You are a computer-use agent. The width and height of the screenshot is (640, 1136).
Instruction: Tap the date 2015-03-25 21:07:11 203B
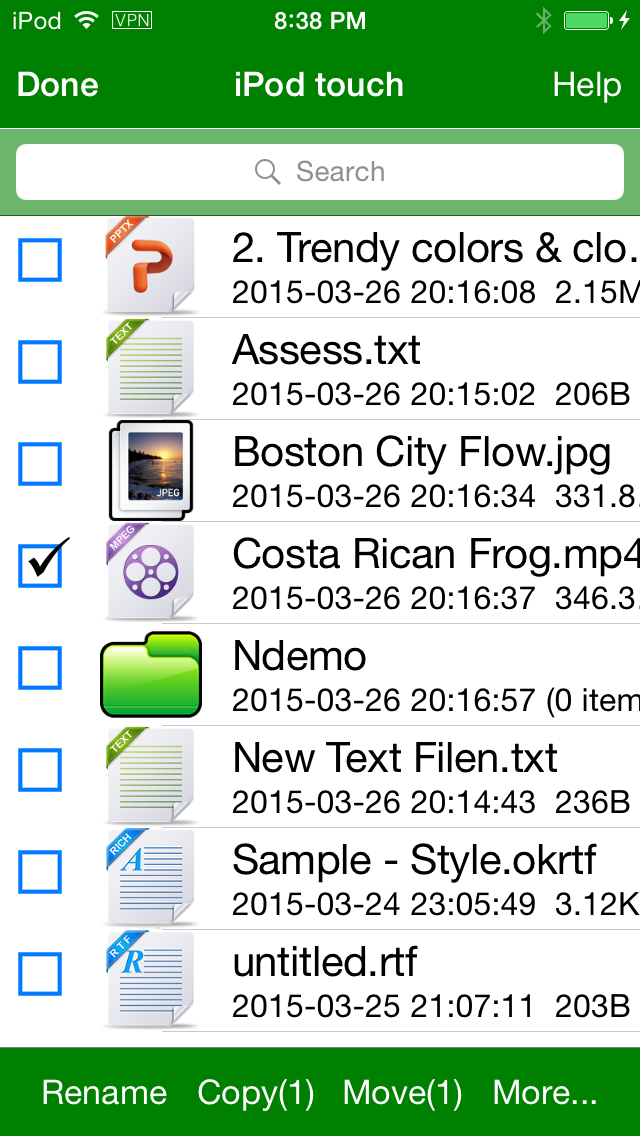click(x=431, y=1006)
